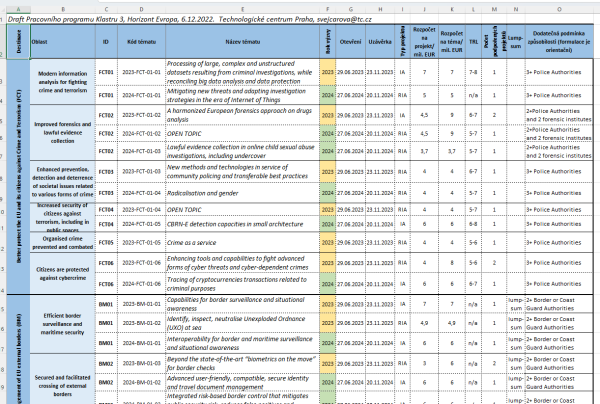Click the 'Rok výzvy' header cell

(x=328, y=44)
